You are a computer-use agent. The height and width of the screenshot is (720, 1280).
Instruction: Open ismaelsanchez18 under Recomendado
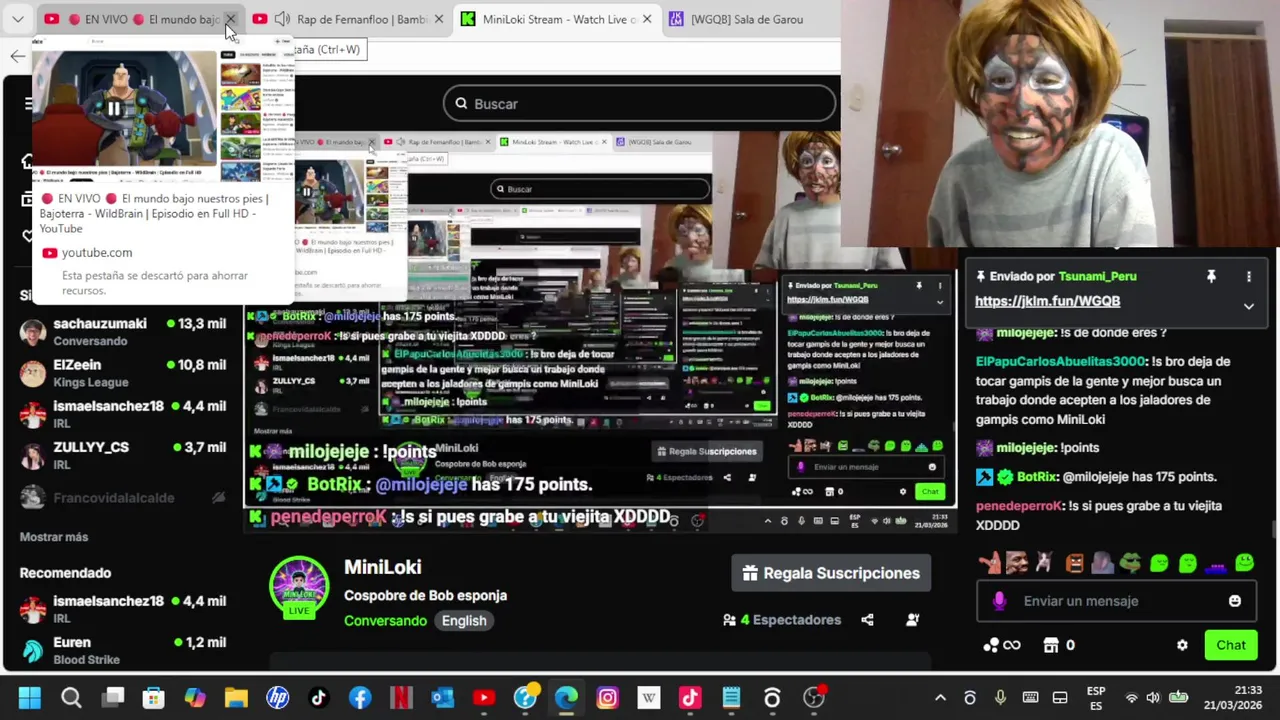[123, 608]
